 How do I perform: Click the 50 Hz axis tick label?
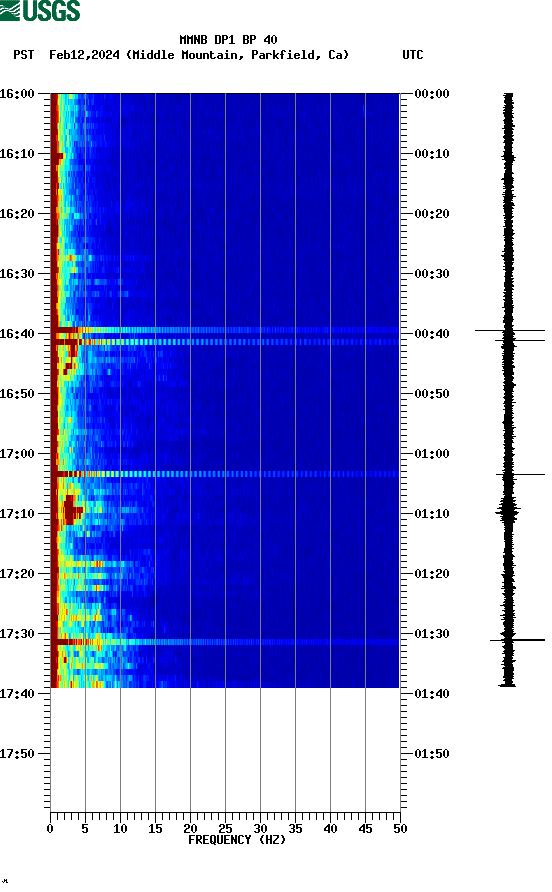(x=400, y=829)
